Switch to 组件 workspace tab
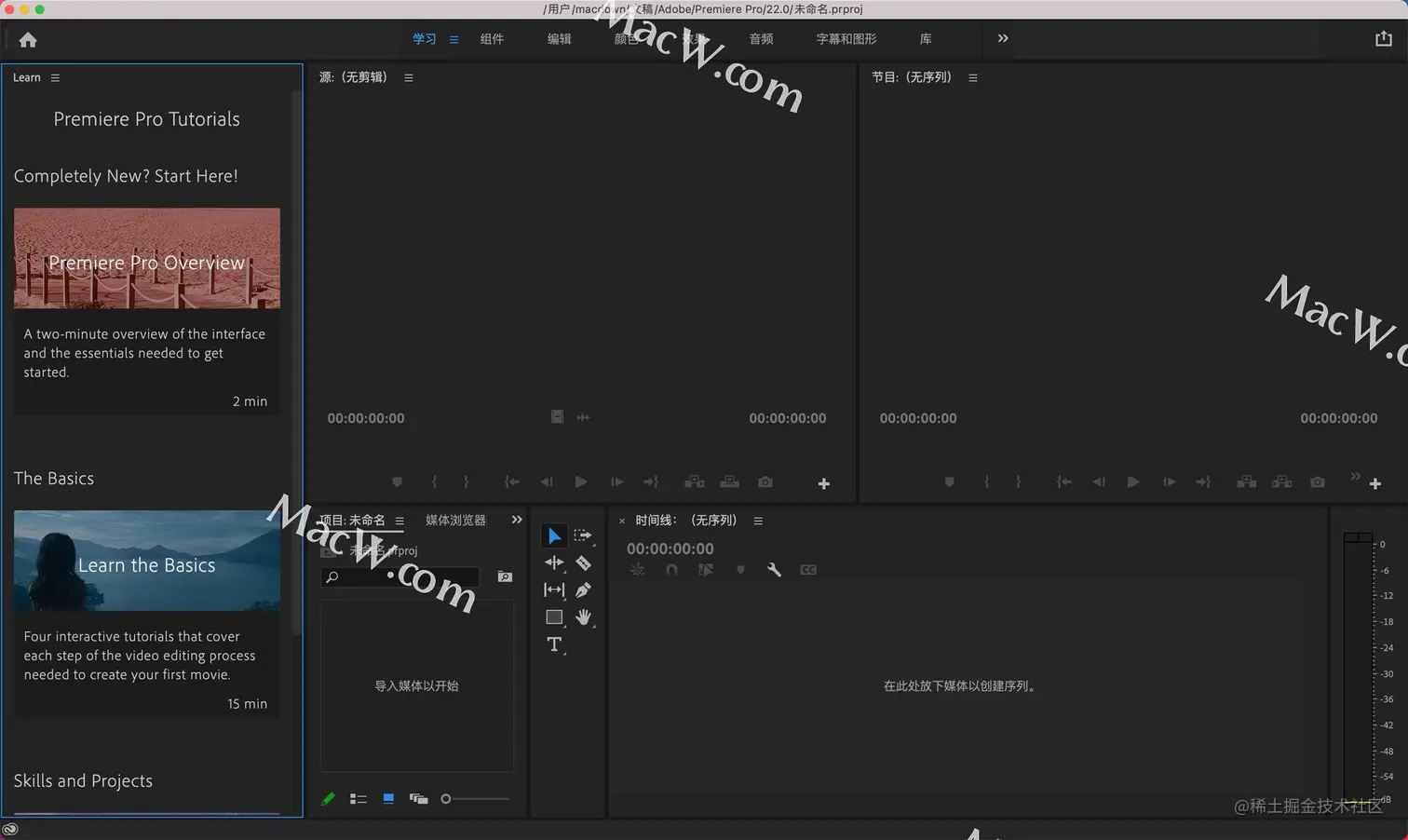The width and height of the screenshot is (1408, 840). click(492, 39)
